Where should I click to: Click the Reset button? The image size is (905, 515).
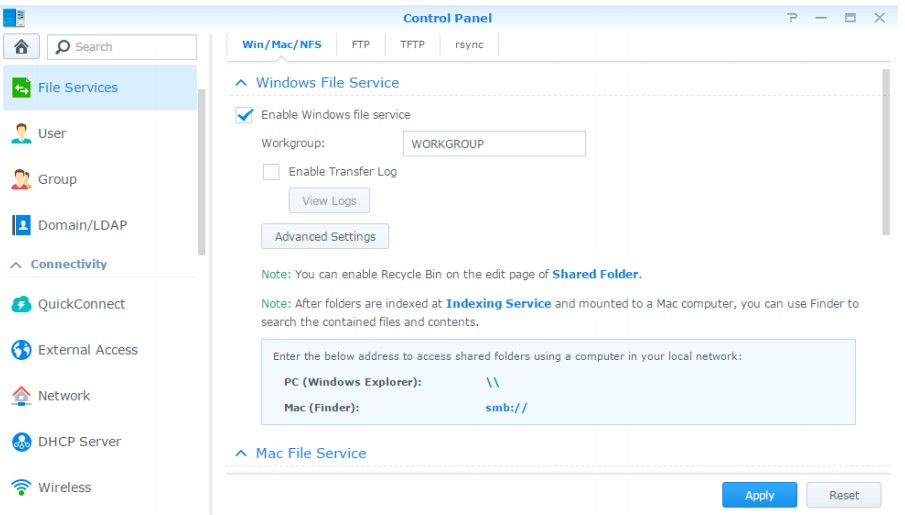pos(844,495)
